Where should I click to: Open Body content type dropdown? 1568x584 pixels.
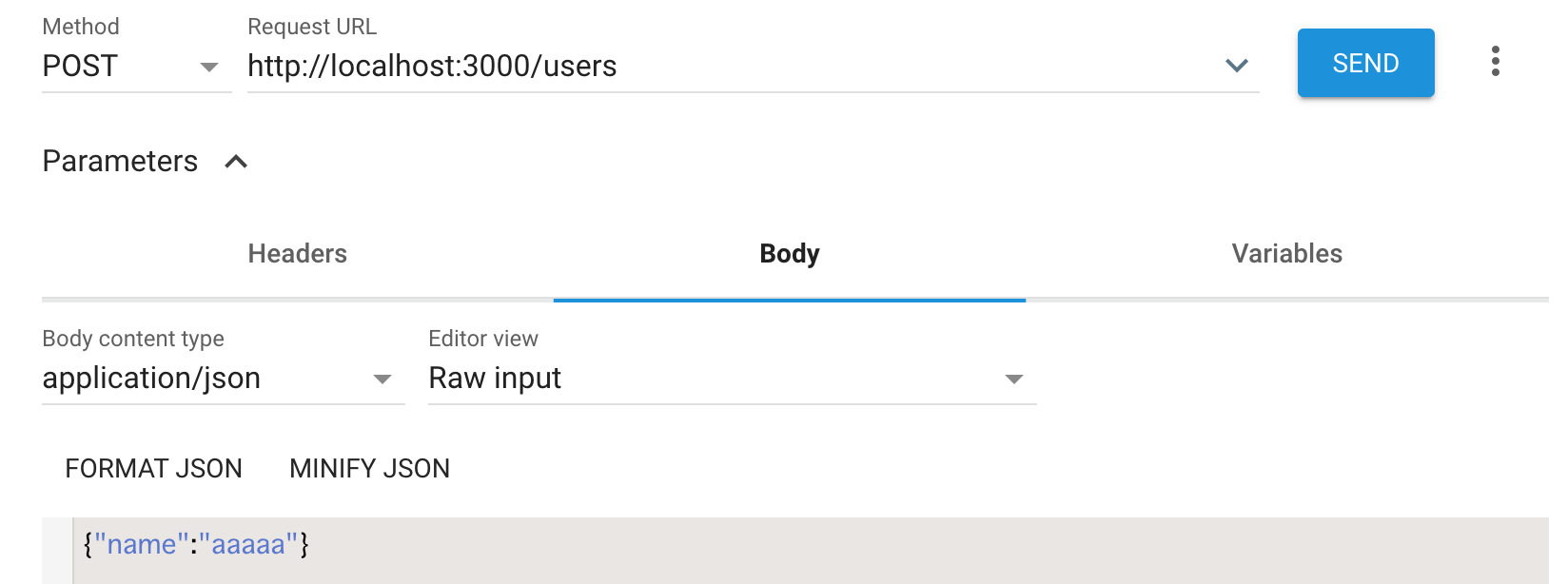point(224,378)
